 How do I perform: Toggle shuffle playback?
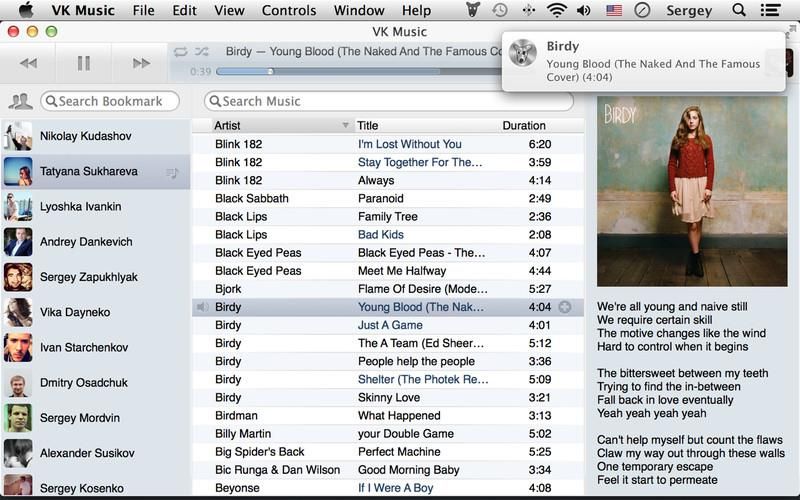coord(202,51)
